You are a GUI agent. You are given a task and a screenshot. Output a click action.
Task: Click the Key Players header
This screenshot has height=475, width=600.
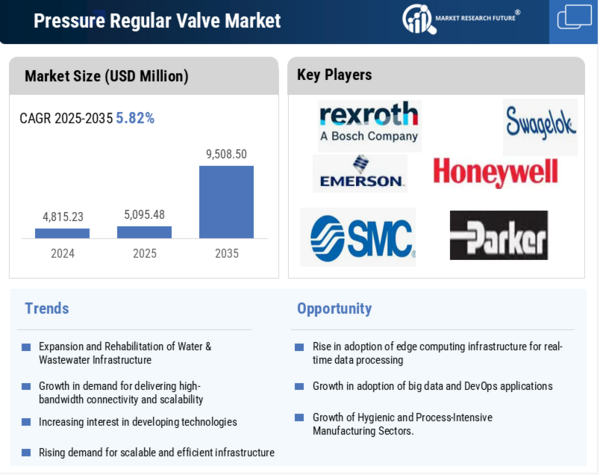click(x=334, y=75)
